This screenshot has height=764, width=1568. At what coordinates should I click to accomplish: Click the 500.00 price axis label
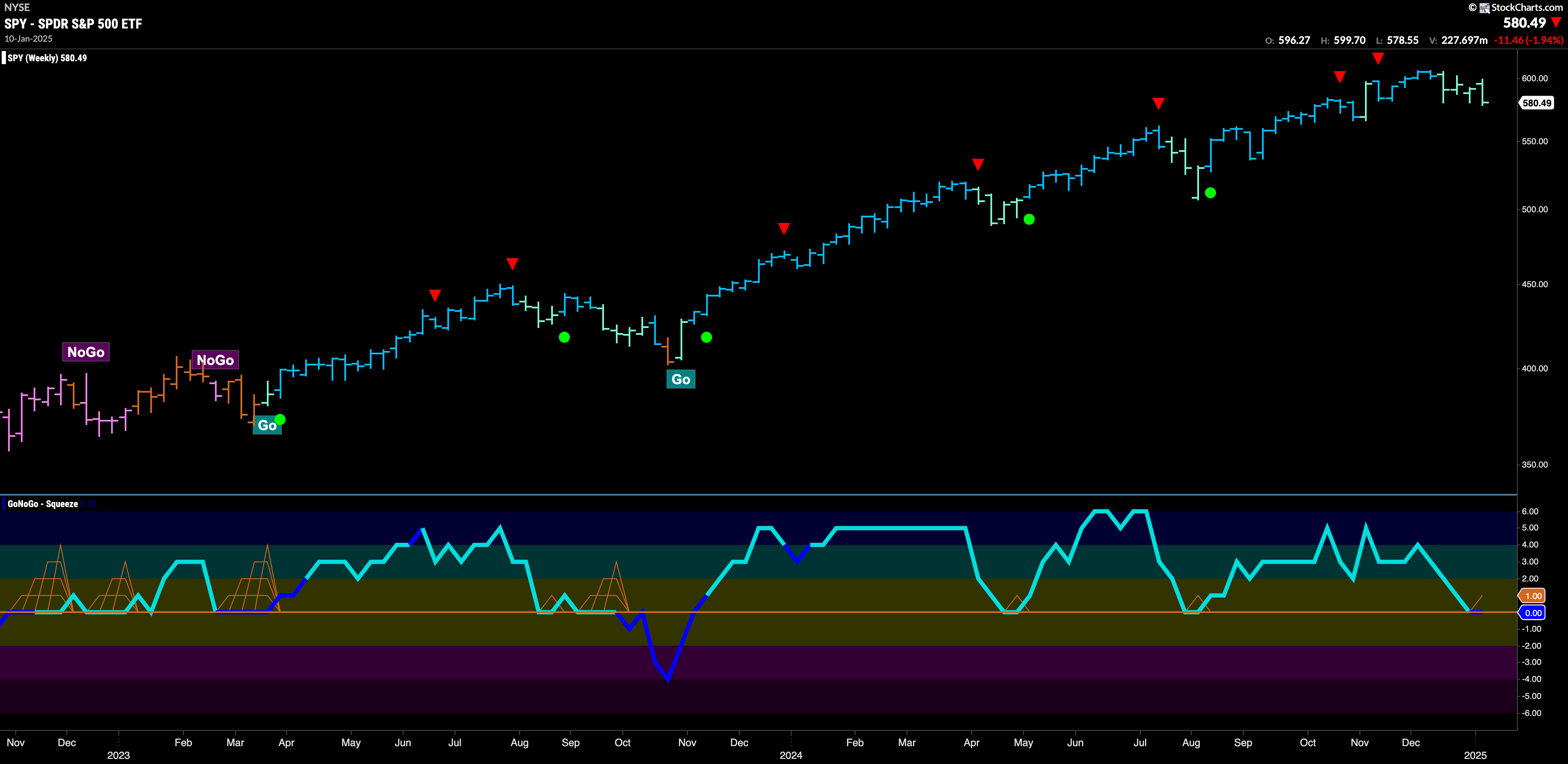(1534, 209)
